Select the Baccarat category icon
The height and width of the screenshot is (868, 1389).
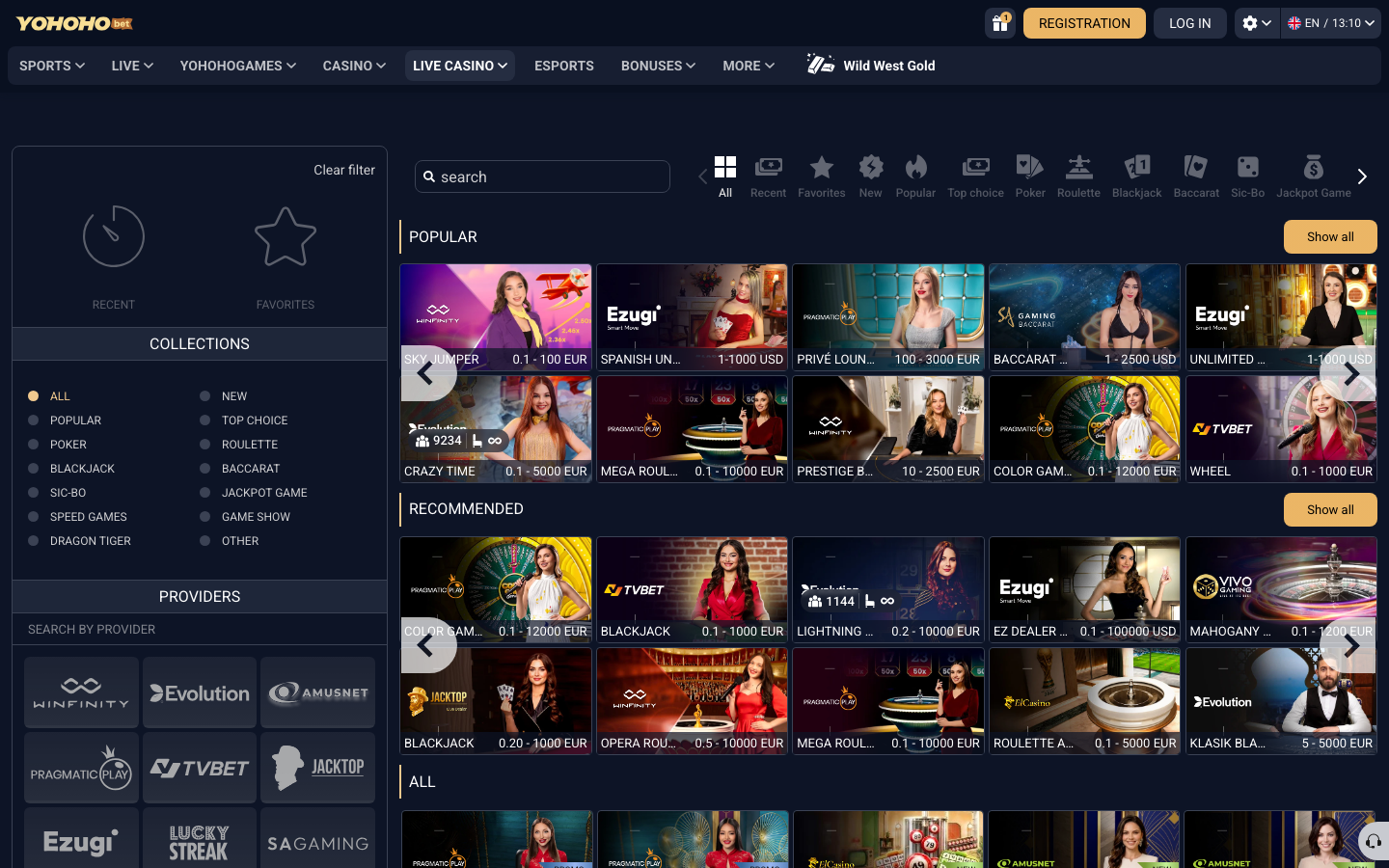pos(1196,167)
